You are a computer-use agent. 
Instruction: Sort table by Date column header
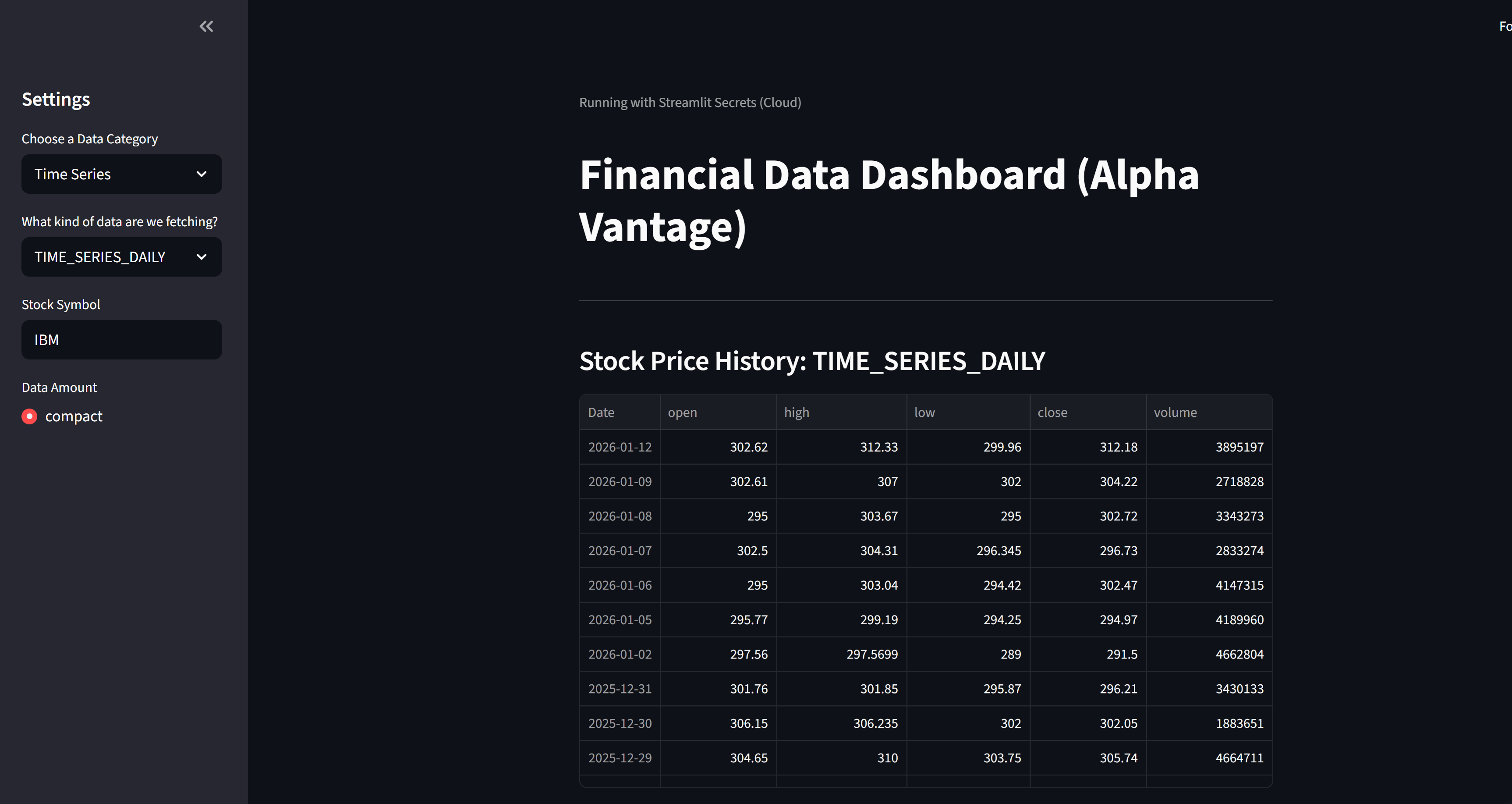pos(620,412)
